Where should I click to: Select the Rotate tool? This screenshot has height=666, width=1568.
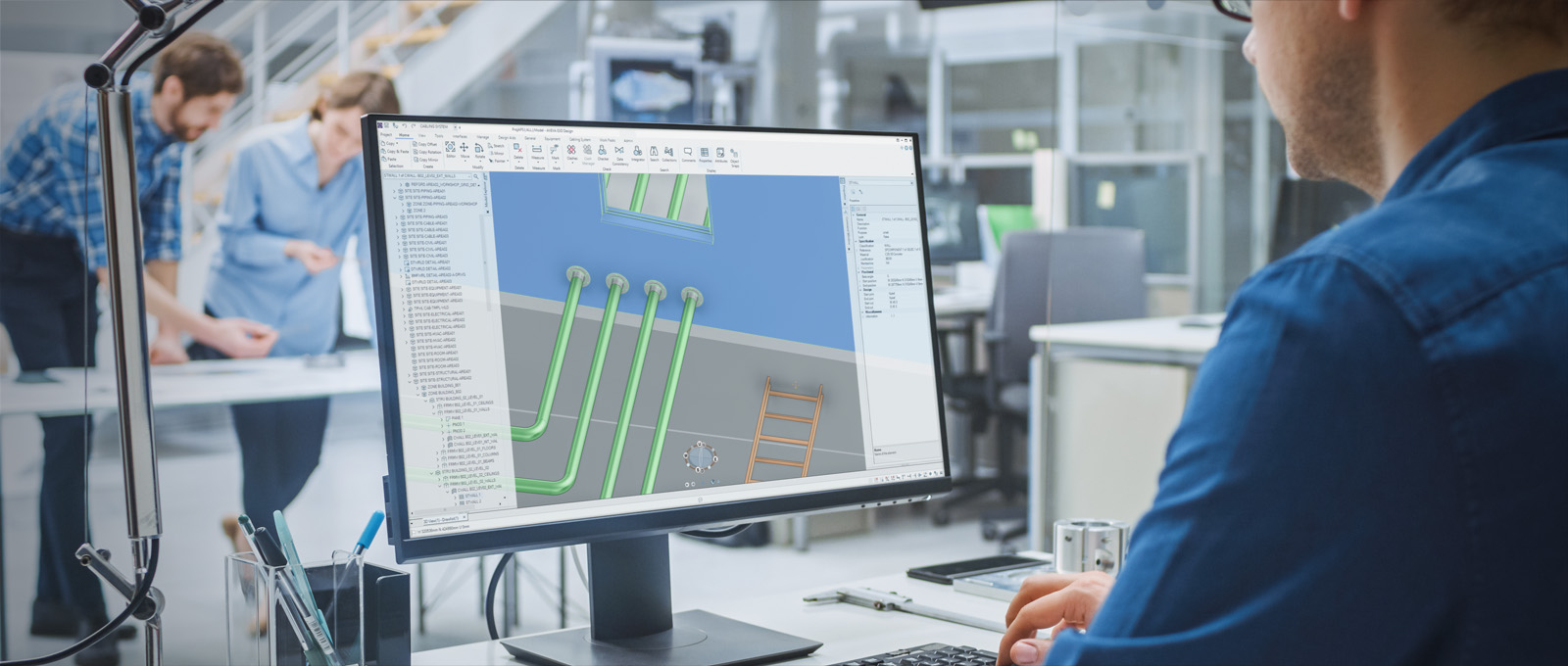479,151
